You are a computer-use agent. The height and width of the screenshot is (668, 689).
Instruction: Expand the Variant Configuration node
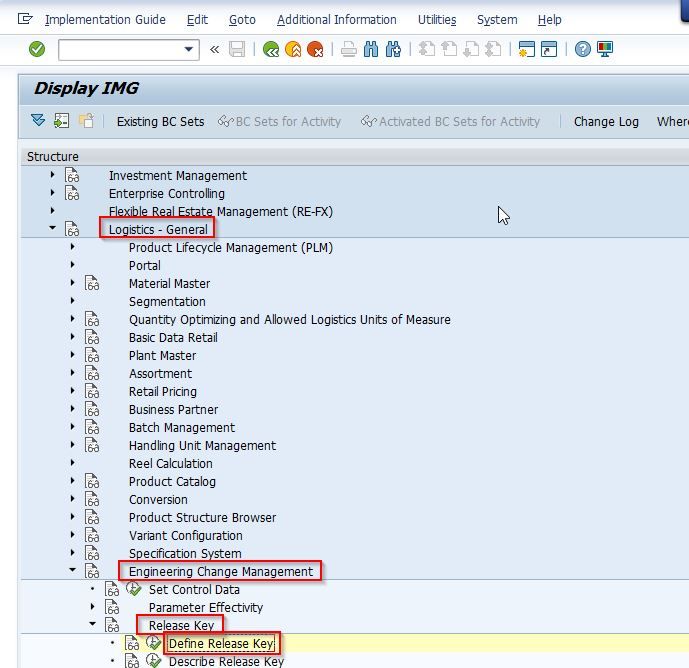click(x=73, y=535)
